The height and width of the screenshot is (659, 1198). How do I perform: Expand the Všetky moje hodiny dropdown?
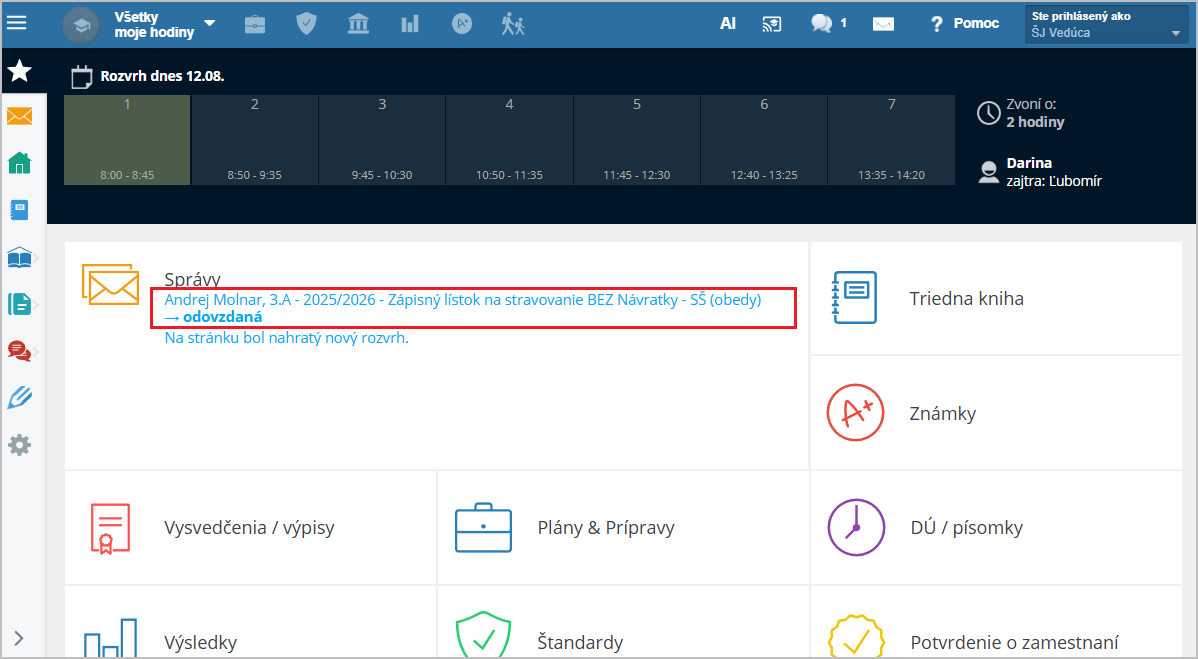tap(209, 24)
